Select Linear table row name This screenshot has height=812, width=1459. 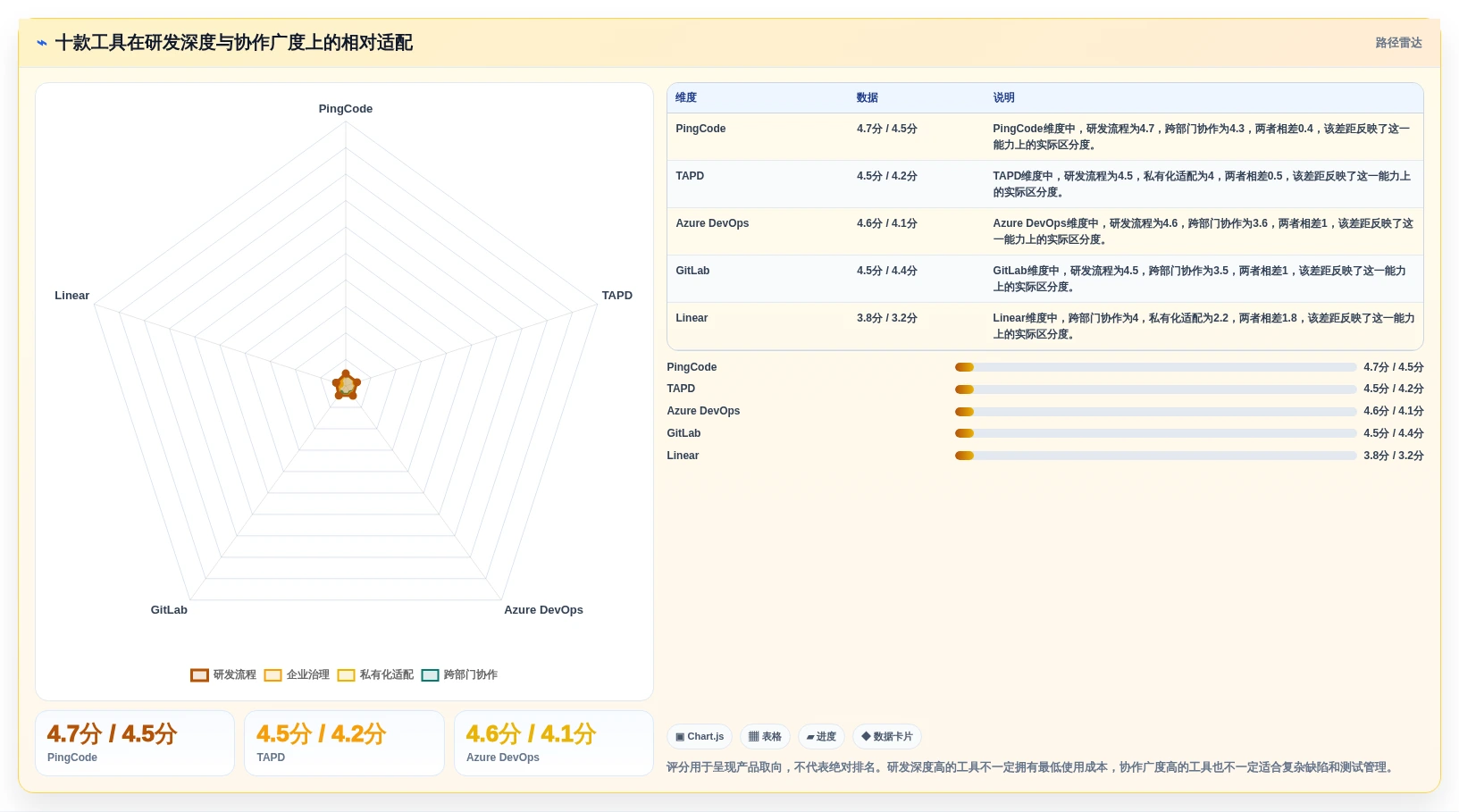(692, 318)
